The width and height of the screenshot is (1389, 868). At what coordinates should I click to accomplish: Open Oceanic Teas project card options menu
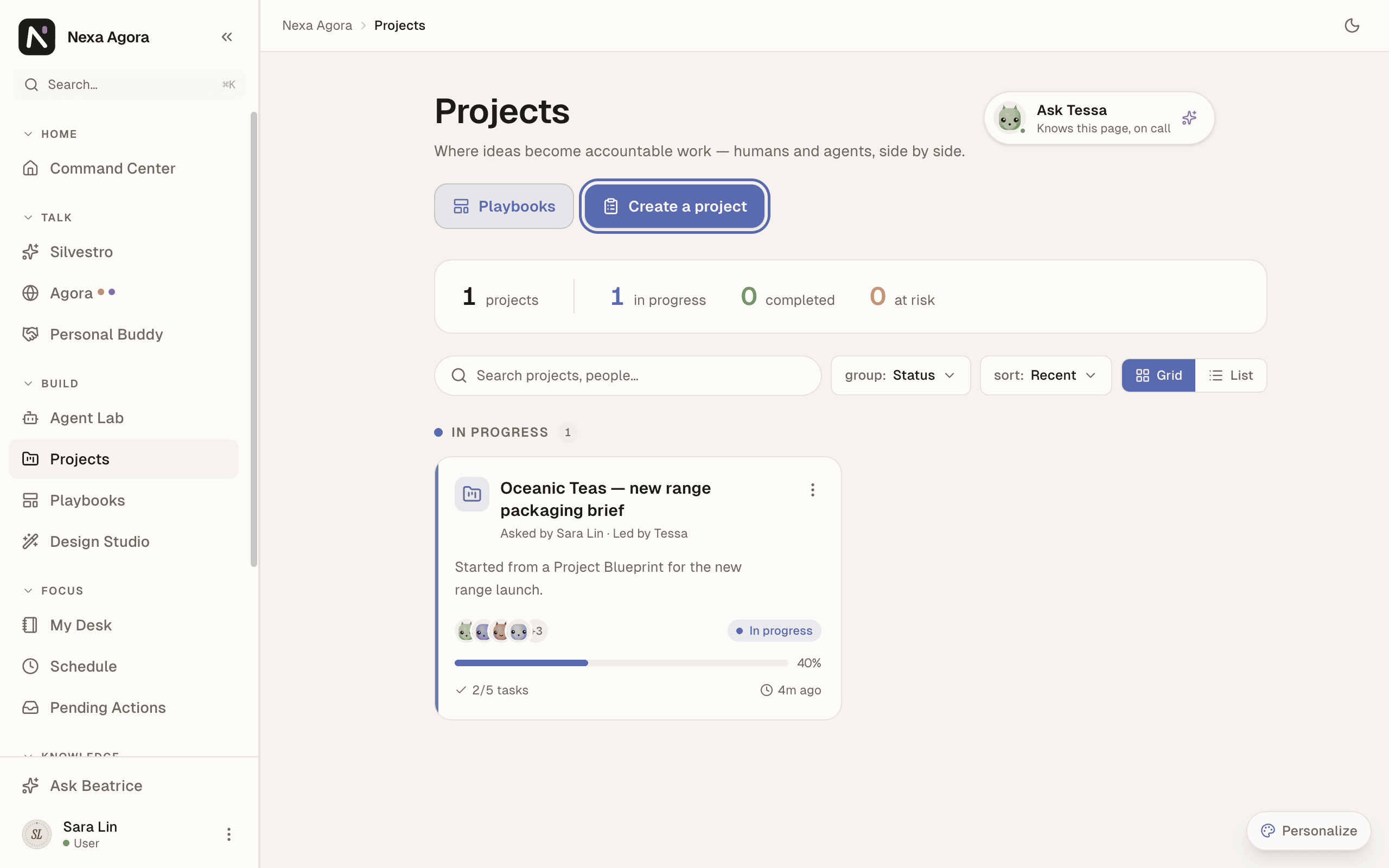tap(812, 490)
